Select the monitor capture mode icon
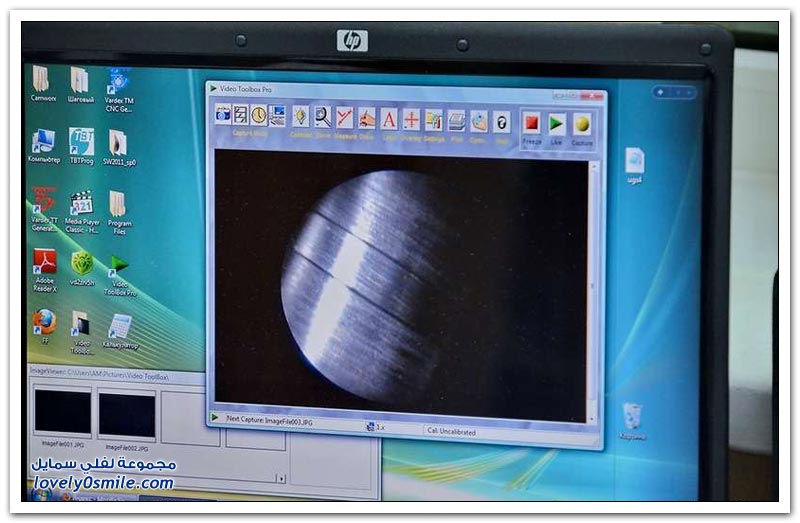The image size is (800, 523). pos(277,115)
